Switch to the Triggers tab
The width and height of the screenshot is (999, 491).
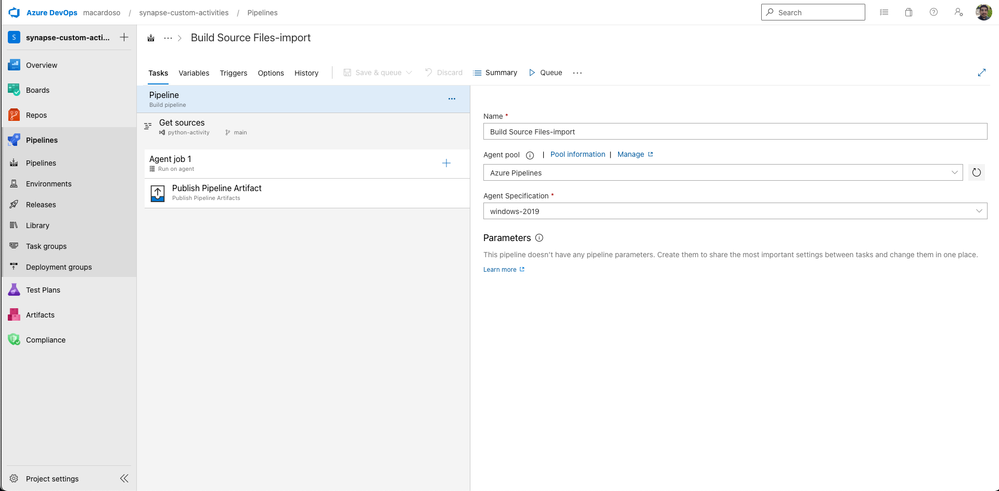point(233,73)
